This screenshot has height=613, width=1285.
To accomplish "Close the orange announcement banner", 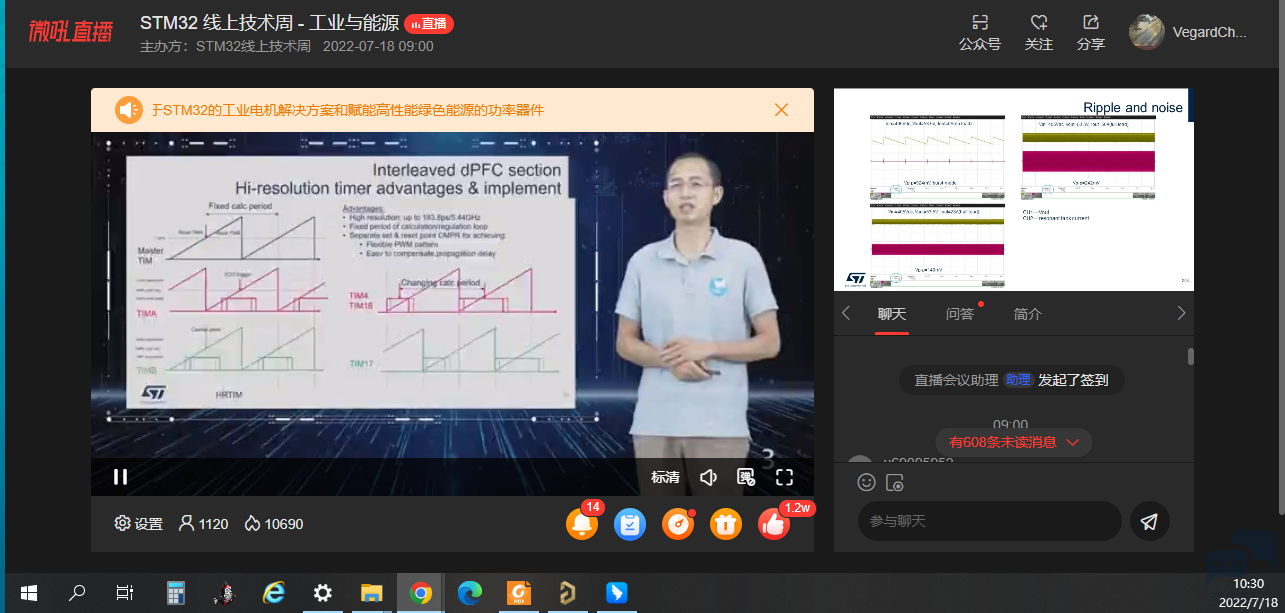I will pyautogui.click(x=782, y=110).
